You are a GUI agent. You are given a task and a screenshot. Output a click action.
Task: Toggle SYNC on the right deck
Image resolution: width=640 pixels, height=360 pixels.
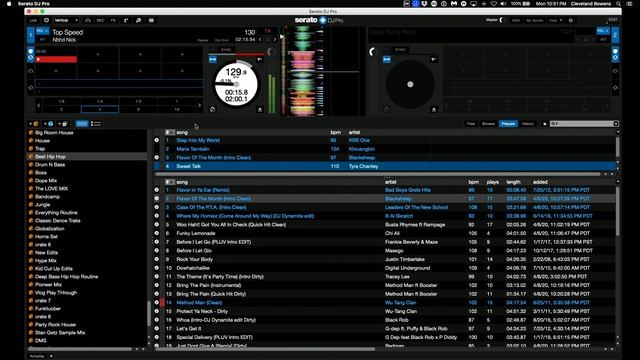click(x=400, y=50)
